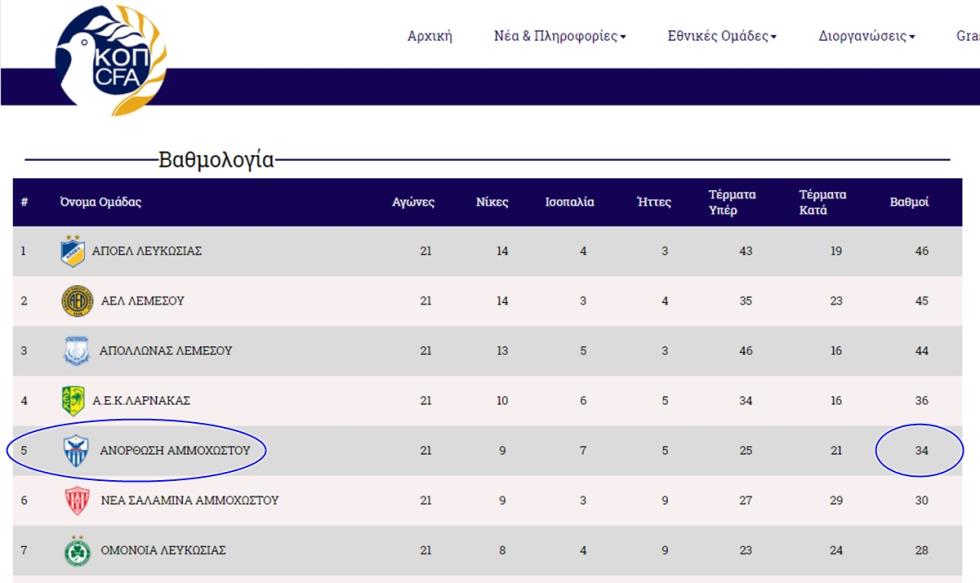Expand the Νέα & Πληροφορίες dropdown menu
This screenshot has width=980, height=583.
pos(560,36)
